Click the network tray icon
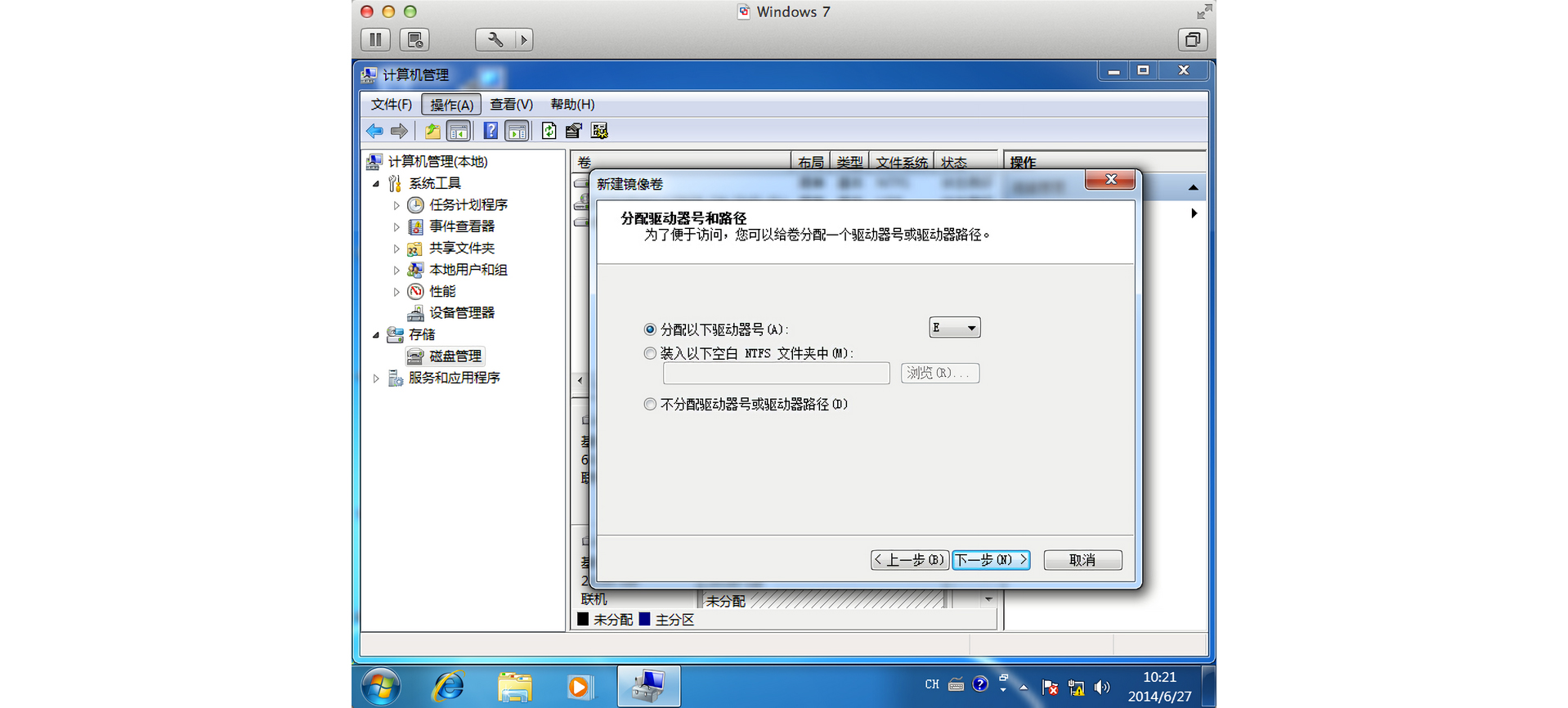Screen dimensions: 1568x708 click(1077, 688)
